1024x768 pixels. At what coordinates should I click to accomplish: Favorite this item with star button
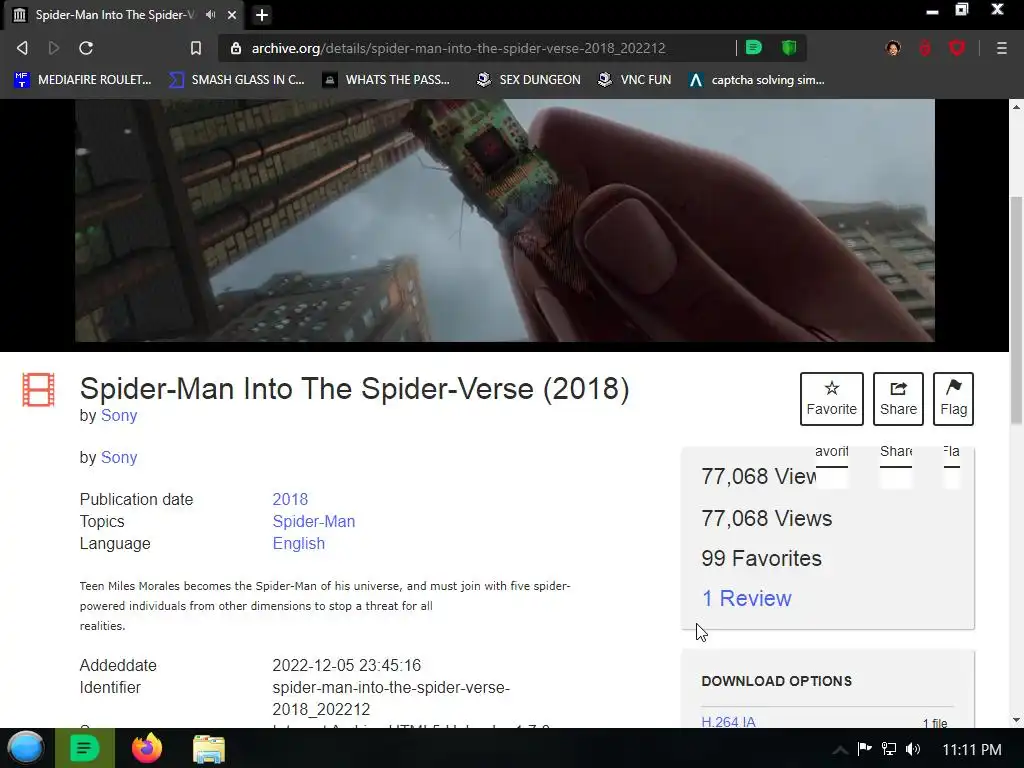tap(831, 398)
